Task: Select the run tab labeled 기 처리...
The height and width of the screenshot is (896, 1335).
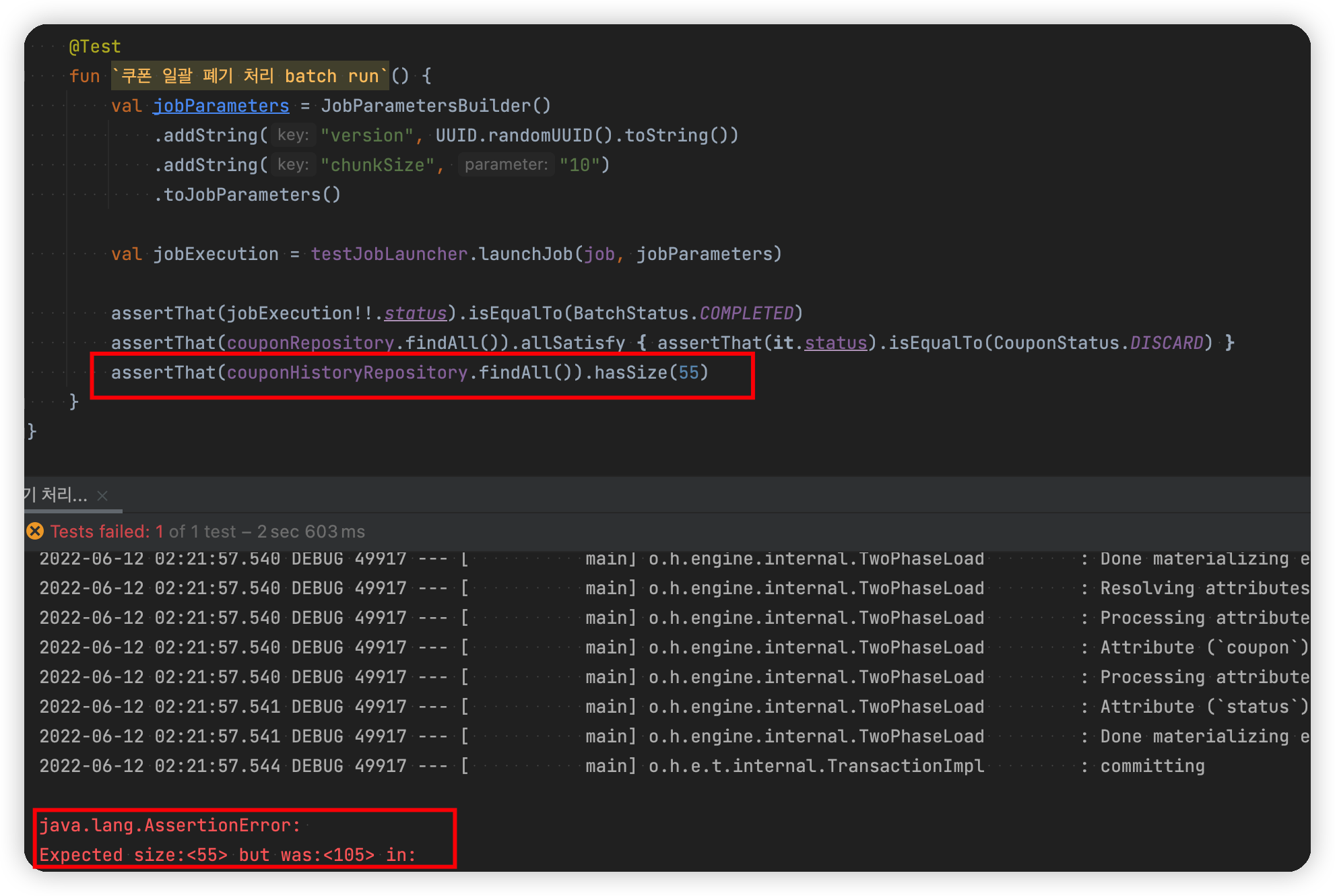Action: coord(55,495)
